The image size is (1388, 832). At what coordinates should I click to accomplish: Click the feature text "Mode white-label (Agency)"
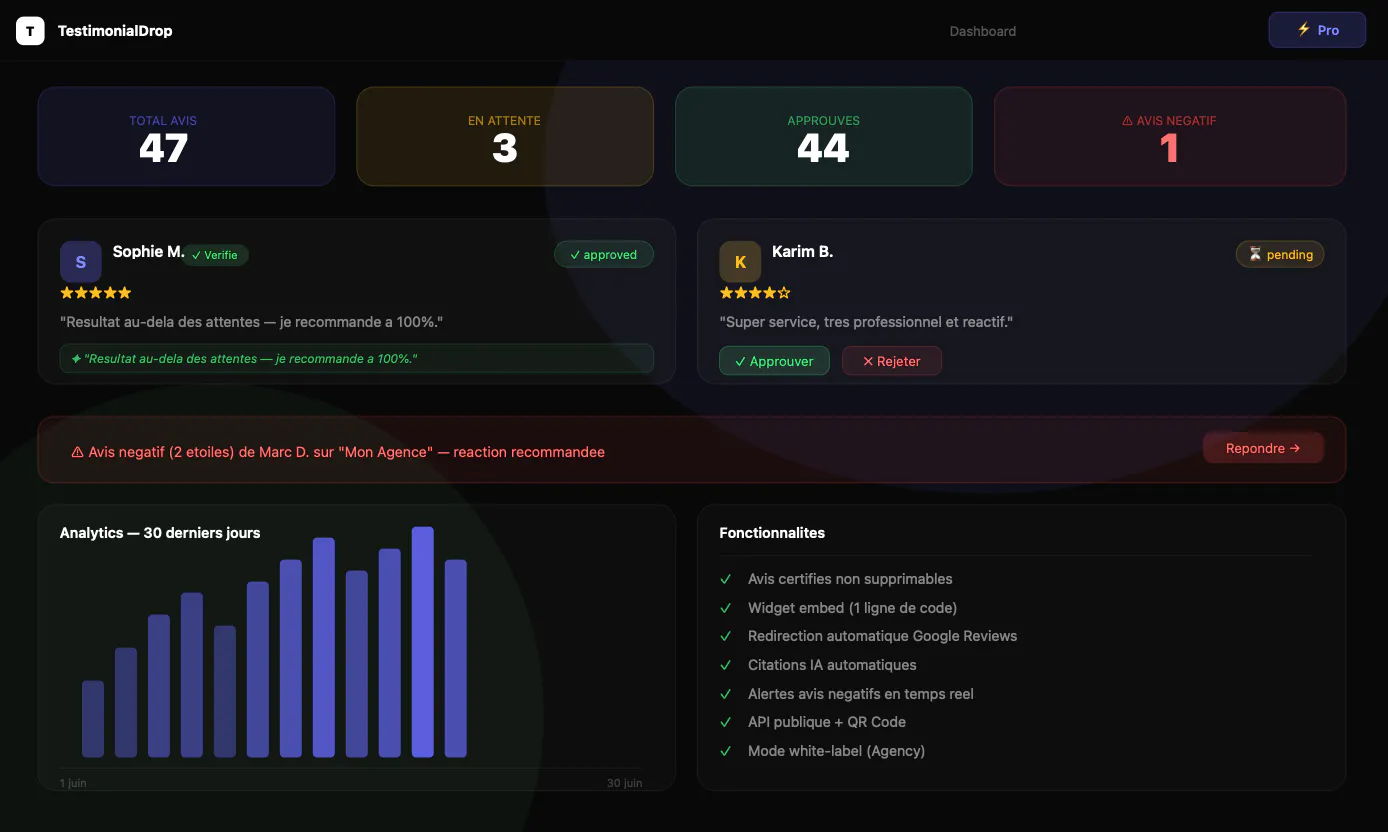coord(836,751)
